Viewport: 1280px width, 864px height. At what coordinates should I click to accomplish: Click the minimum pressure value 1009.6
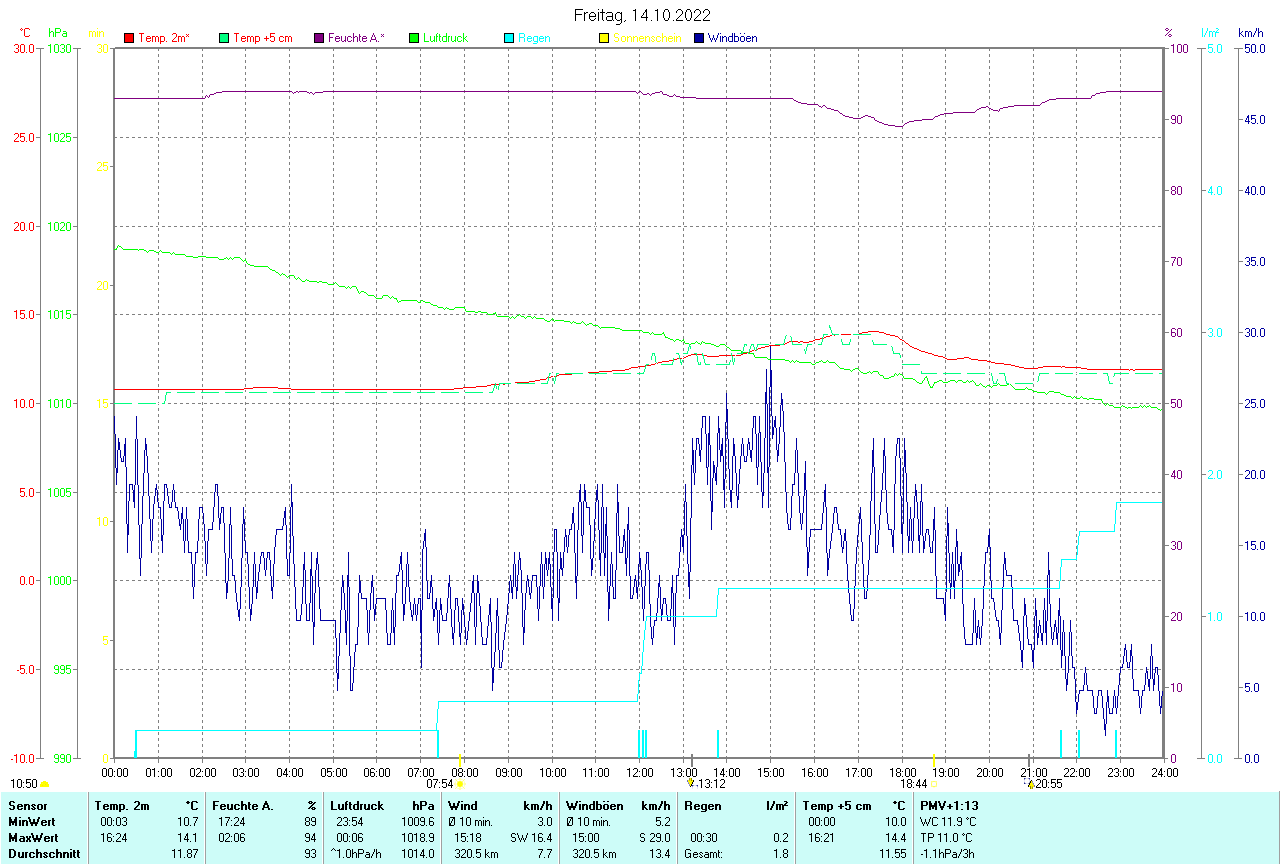[x=418, y=822]
